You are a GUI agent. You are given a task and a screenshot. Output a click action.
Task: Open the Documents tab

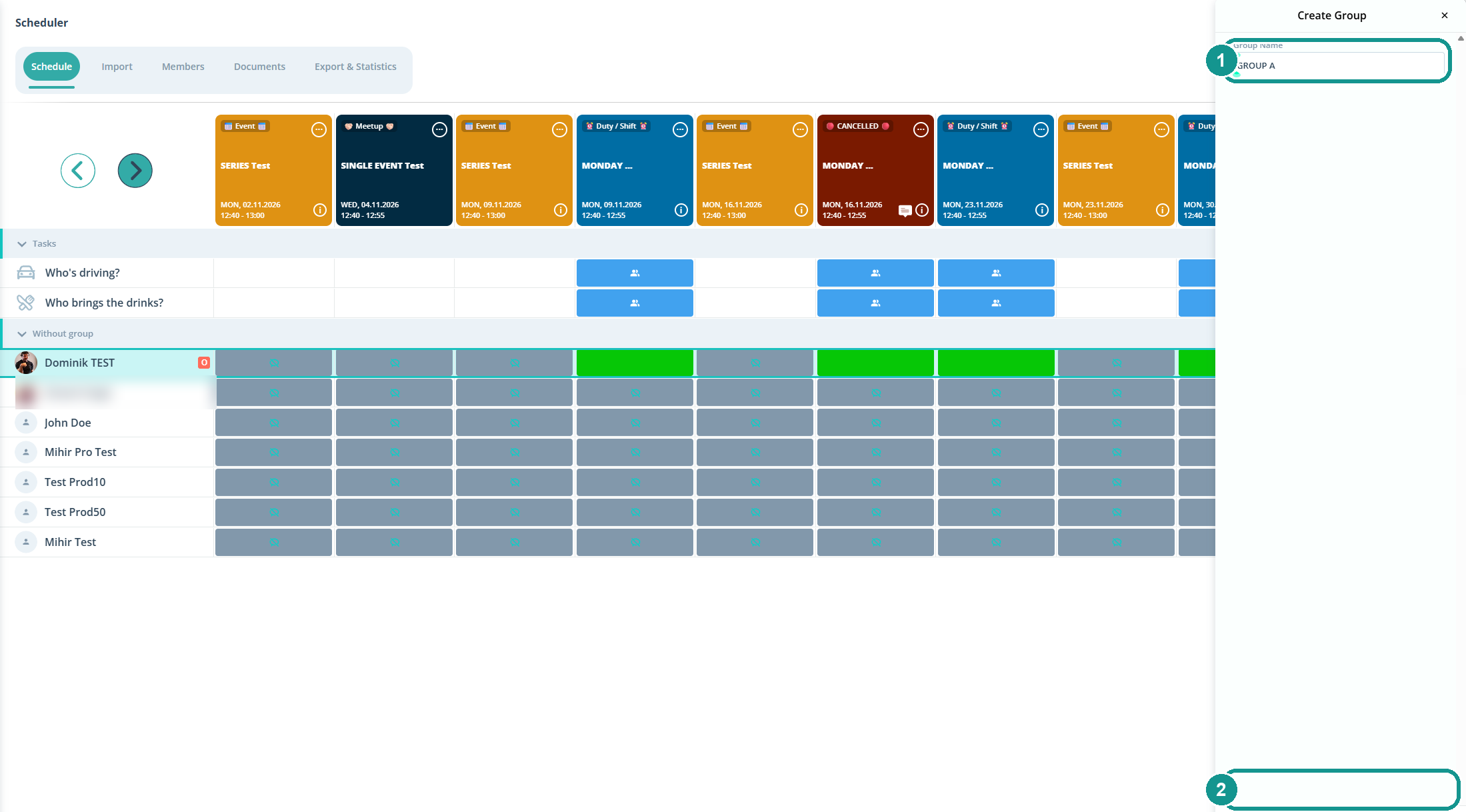259,67
